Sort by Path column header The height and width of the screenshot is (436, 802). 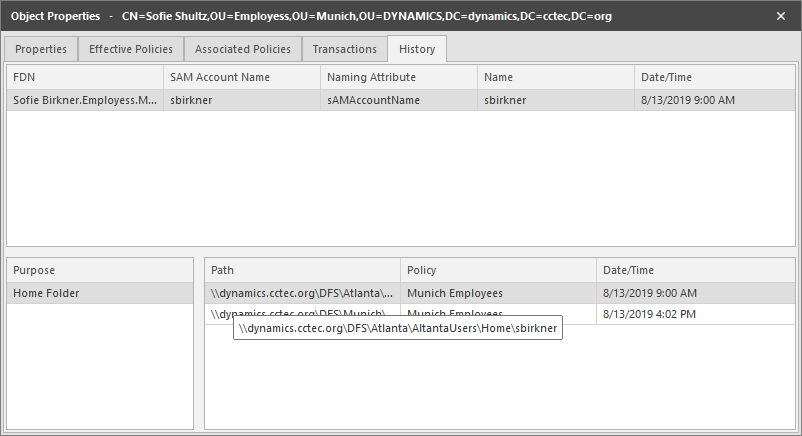tap(302, 270)
